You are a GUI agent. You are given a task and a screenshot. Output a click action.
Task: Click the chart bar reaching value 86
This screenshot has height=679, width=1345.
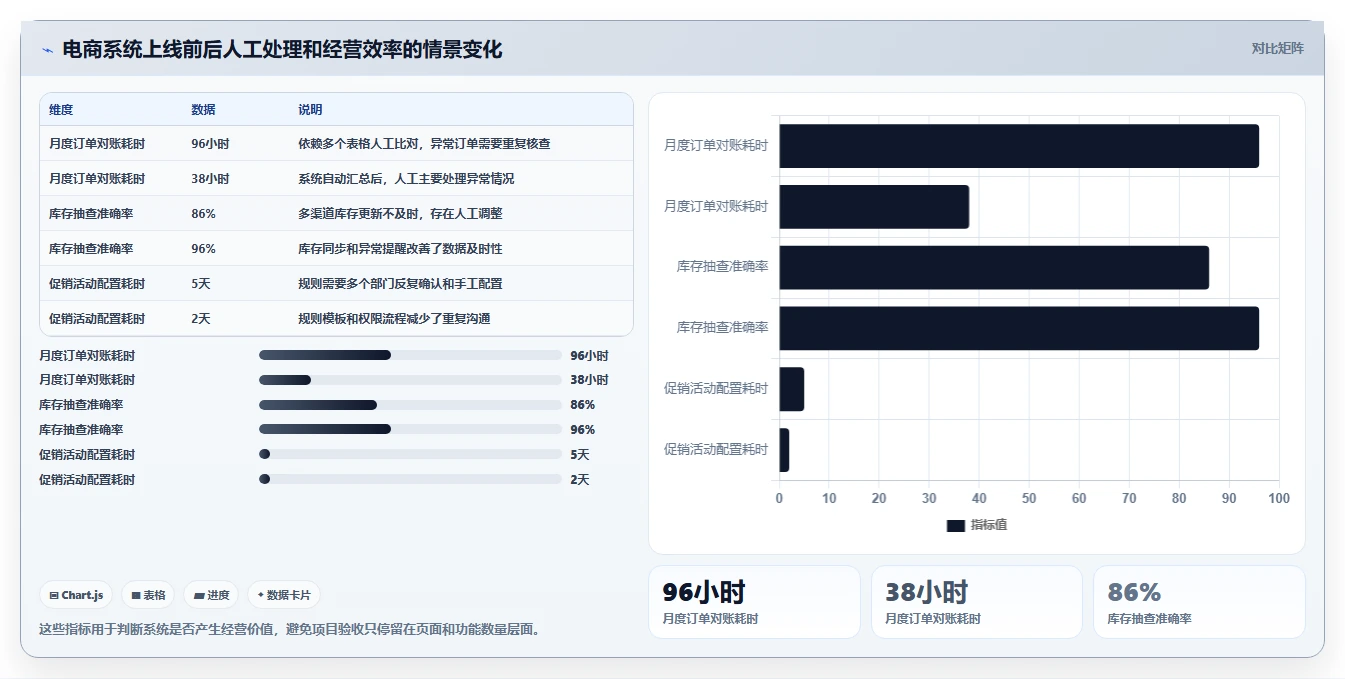pos(994,268)
